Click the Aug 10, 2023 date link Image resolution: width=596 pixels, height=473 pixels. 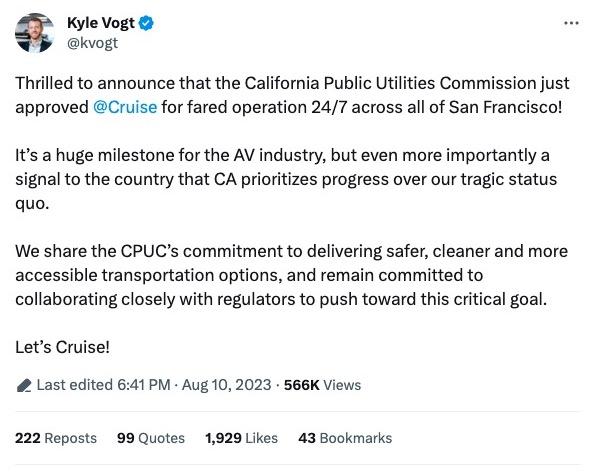click(227, 385)
